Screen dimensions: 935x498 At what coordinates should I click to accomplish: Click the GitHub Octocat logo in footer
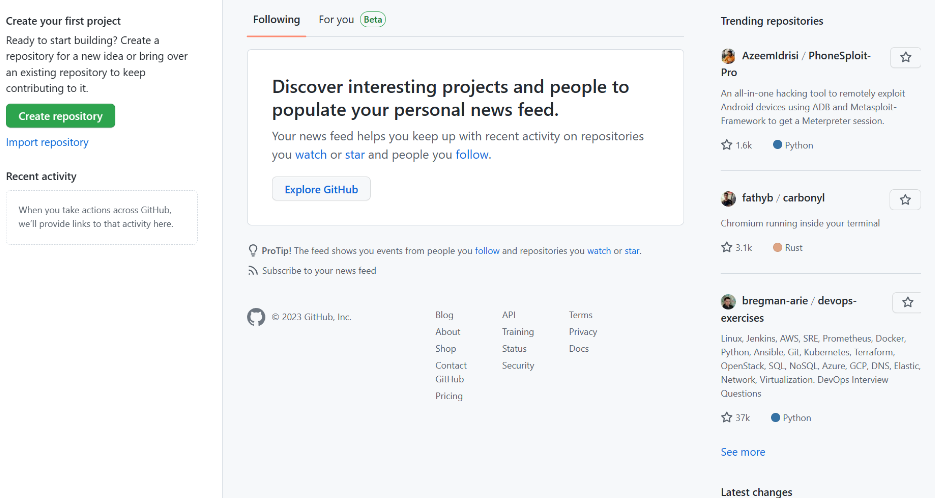pyautogui.click(x=256, y=317)
